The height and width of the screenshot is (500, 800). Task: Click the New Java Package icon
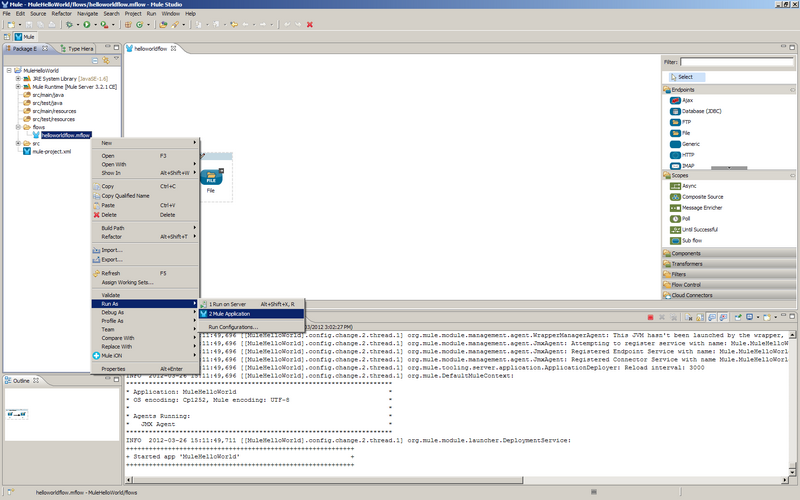pos(128,24)
